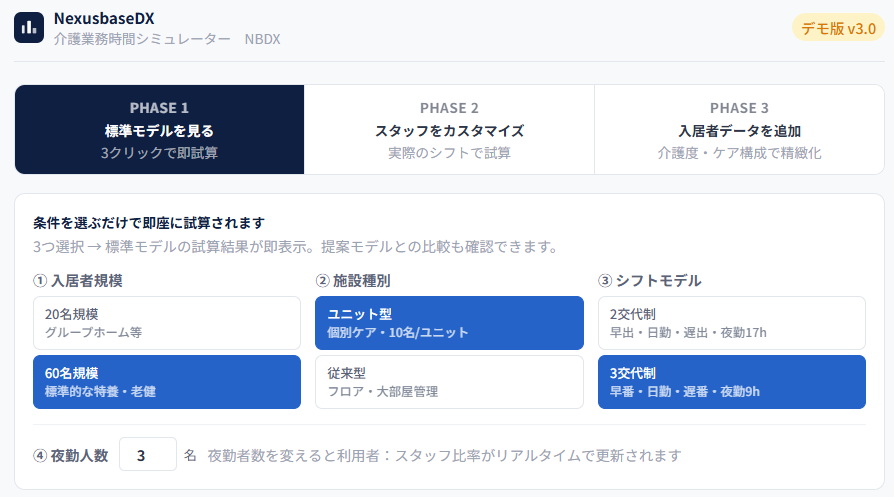Click the ② 施設種別 section heading
Viewport: 894px width, 497px height.
[353, 281]
